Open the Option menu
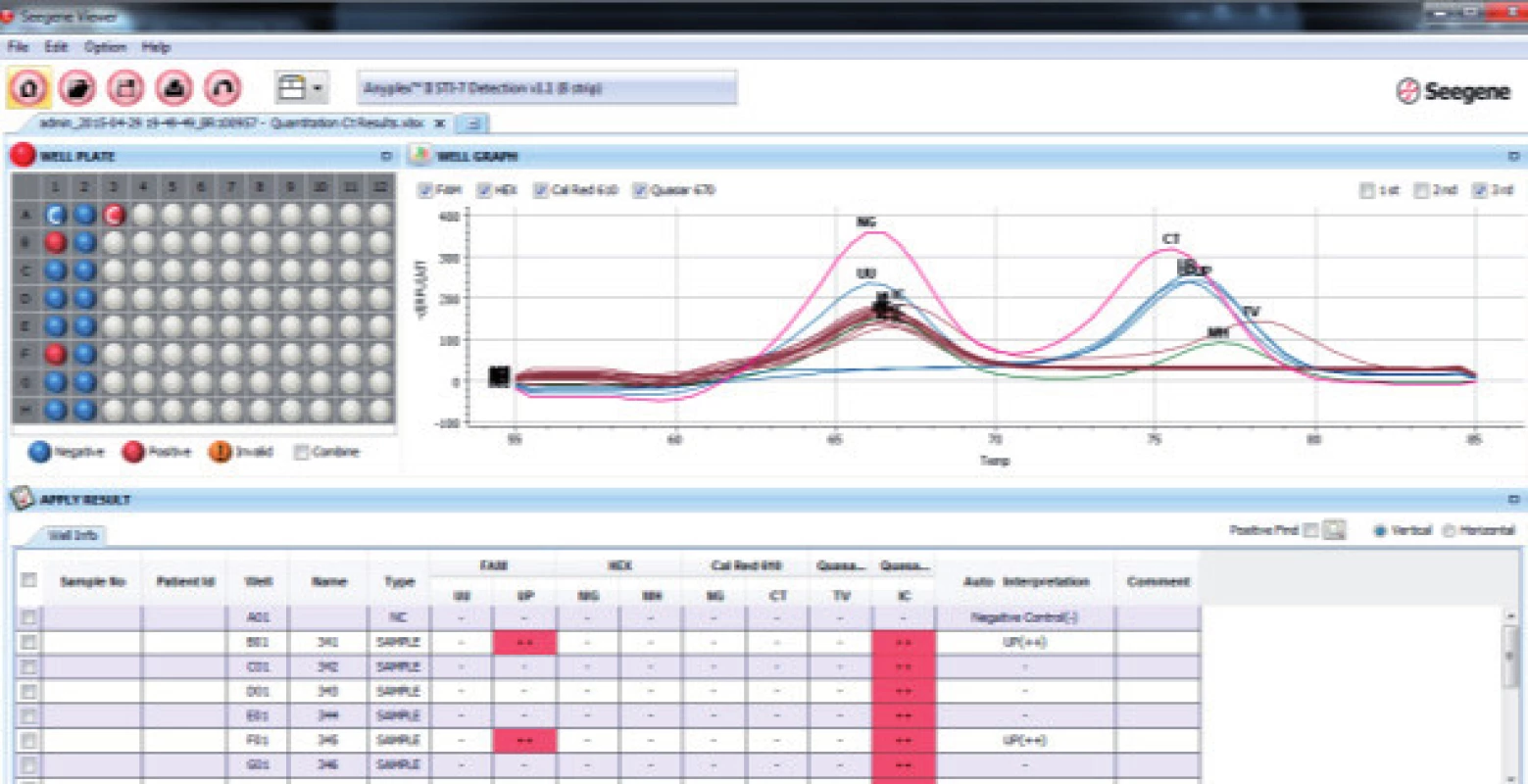The height and width of the screenshot is (784, 1528). 105,47
